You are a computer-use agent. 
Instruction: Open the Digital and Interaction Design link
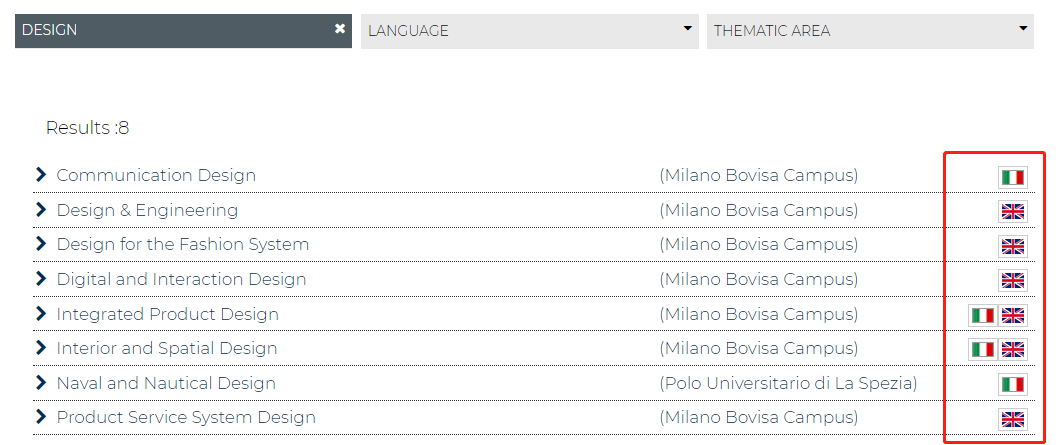(181, 279)
